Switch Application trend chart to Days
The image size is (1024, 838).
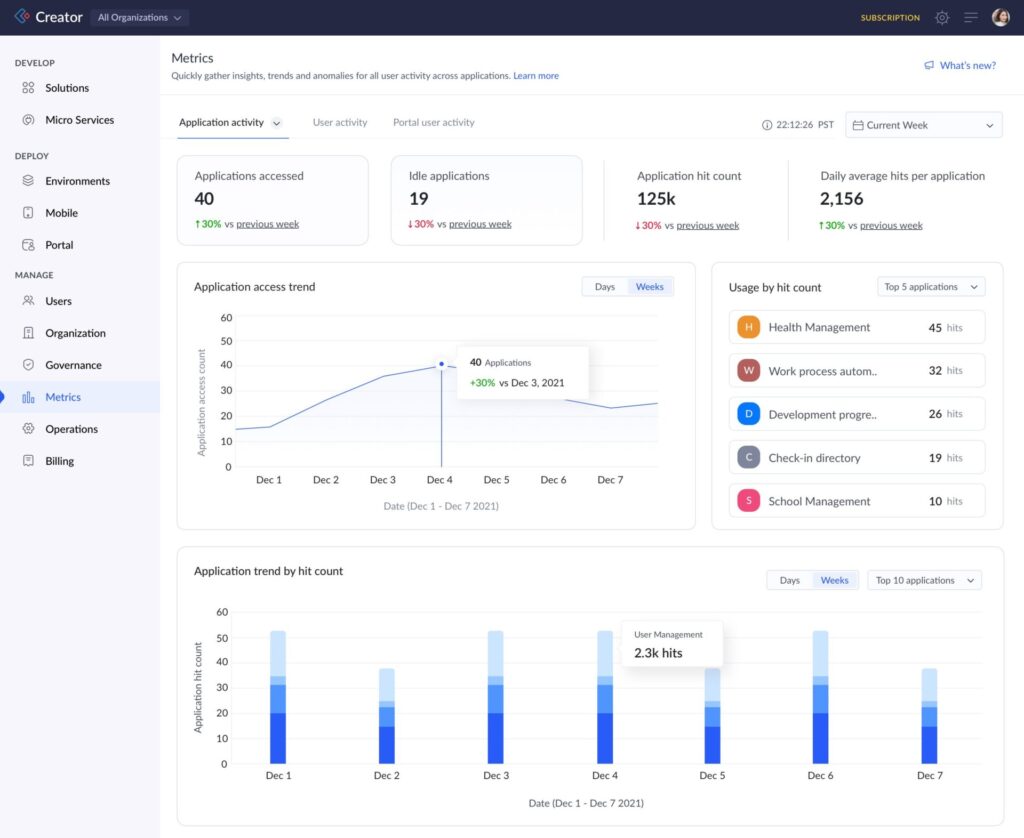pos(789,580)
